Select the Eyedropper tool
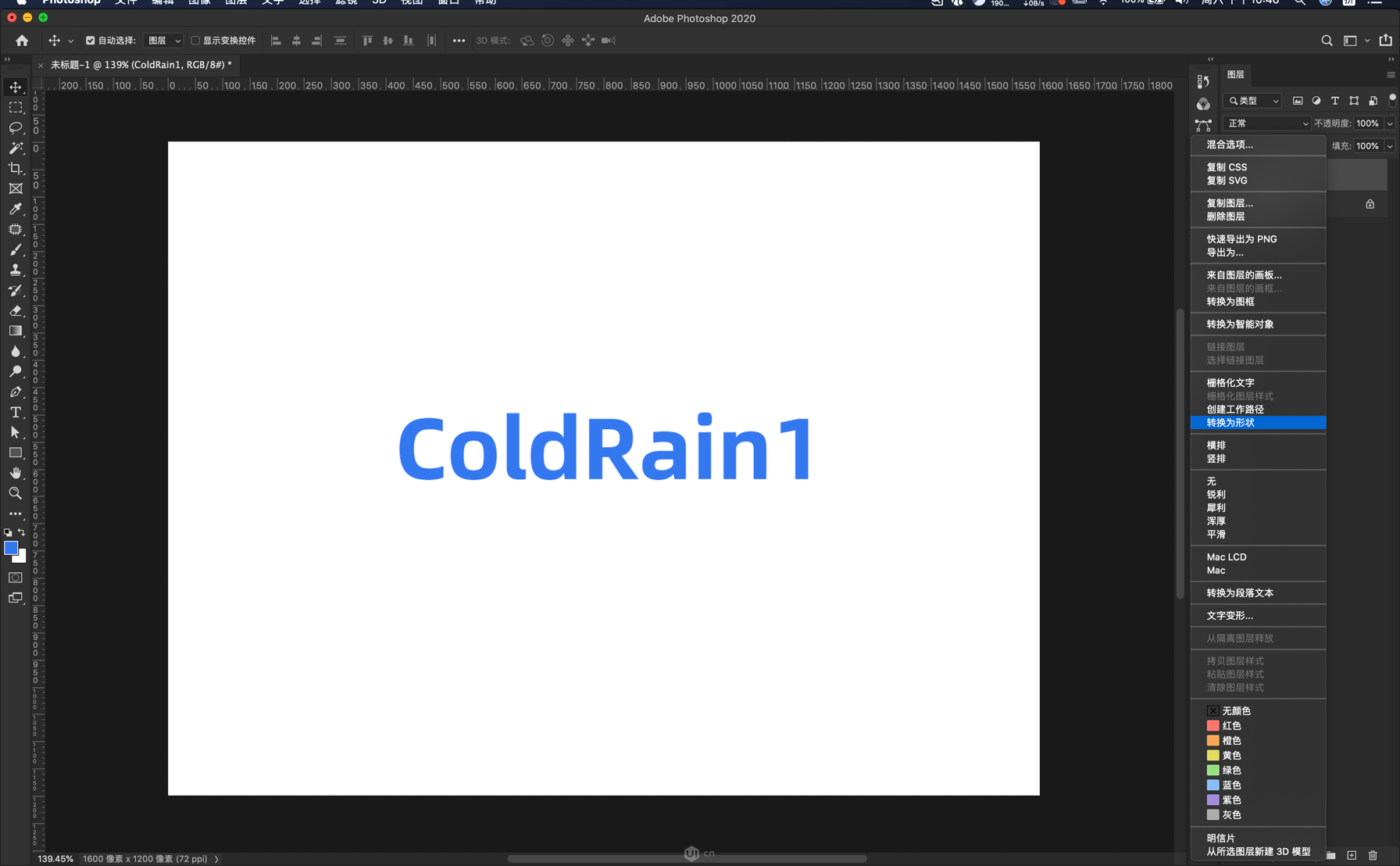The width and height of the screenshot is (1400, 866). coord(16,209)
